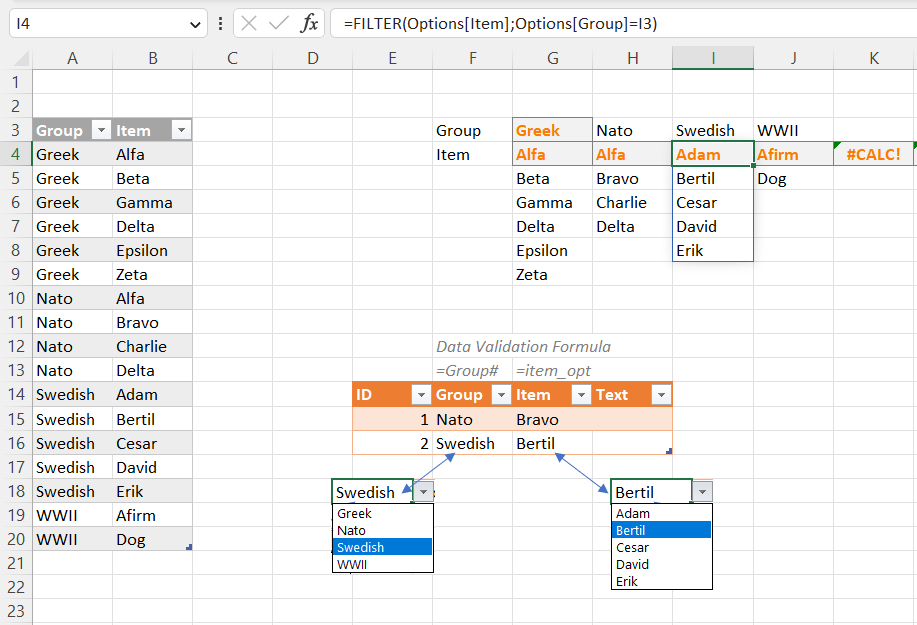Select column I by its header

coord(713,58)
